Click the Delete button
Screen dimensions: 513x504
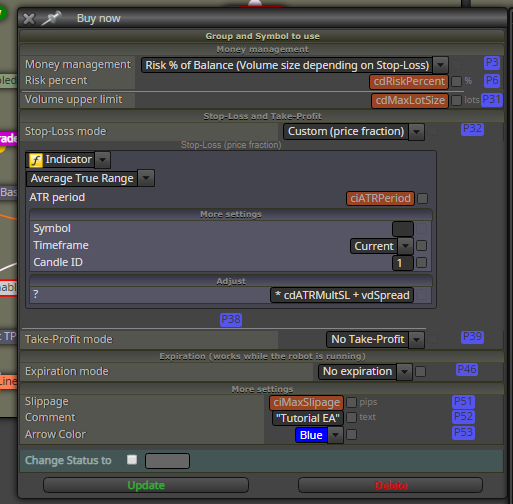coord(390,485)
